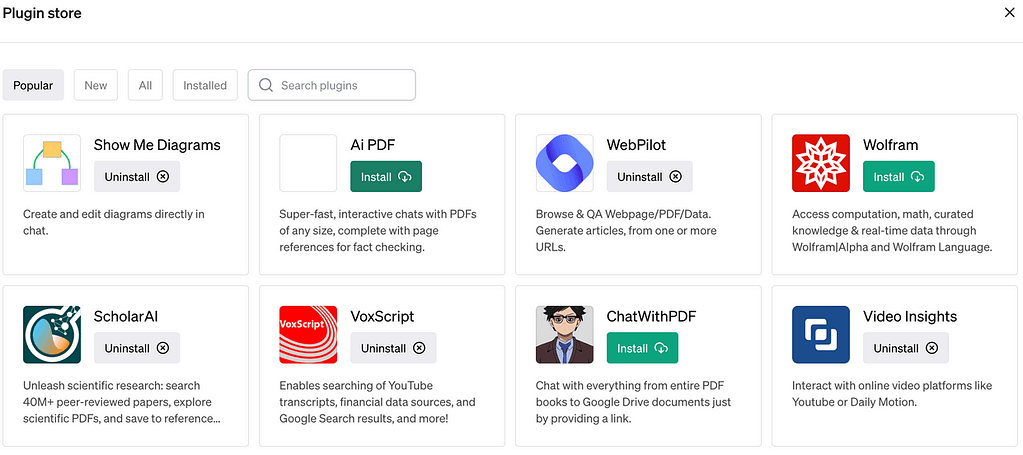Click the Ai PDF blank logo box
Viewport: 1023px width, 455px height.
pyautogui.click(x=308, y=163)
